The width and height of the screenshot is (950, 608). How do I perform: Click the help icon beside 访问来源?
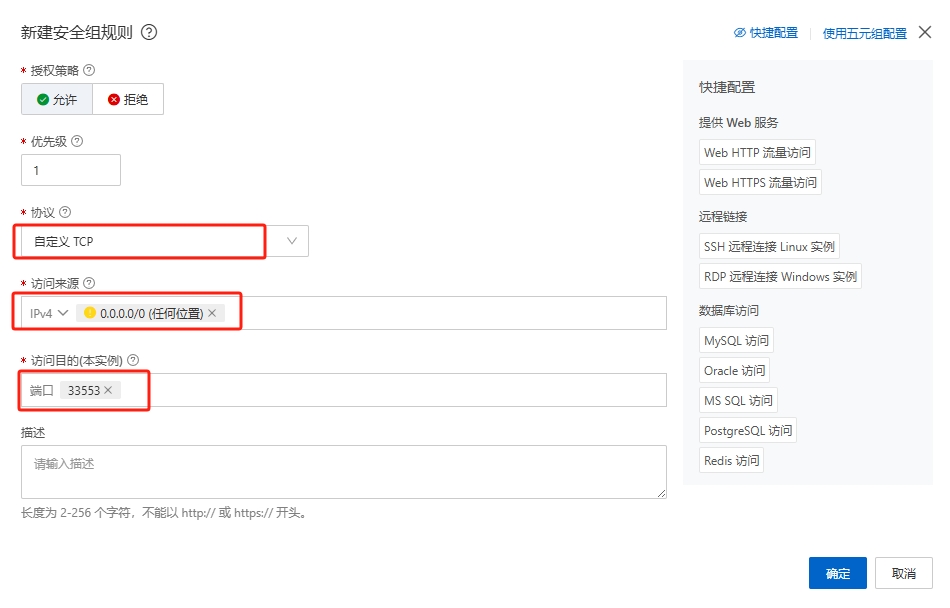coord(89,283)
